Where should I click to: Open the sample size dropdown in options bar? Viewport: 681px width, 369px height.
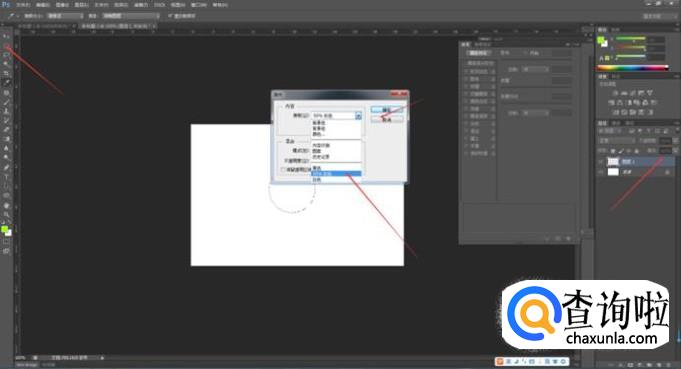point(65,16)
